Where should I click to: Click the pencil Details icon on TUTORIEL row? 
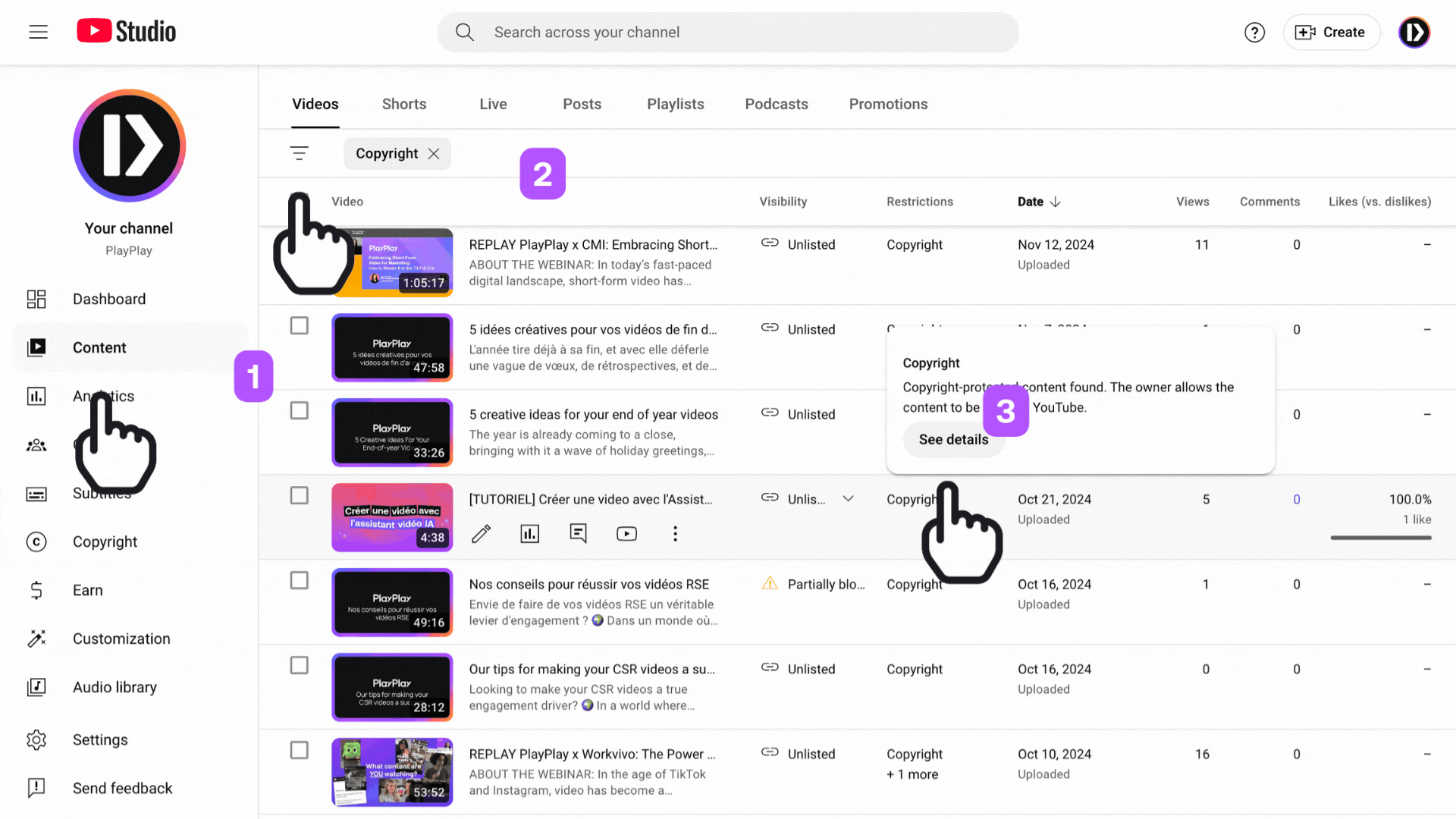(481, 534)
